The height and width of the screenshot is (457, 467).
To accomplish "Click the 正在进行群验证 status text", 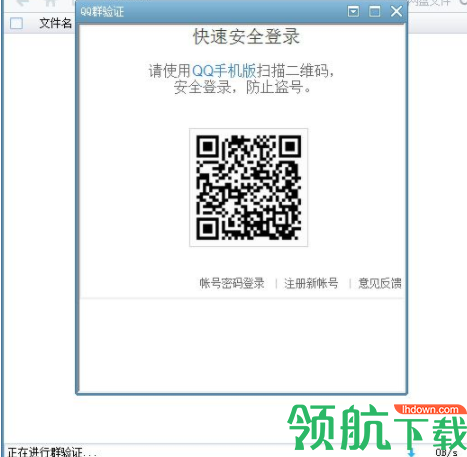I will coord(52,452).
